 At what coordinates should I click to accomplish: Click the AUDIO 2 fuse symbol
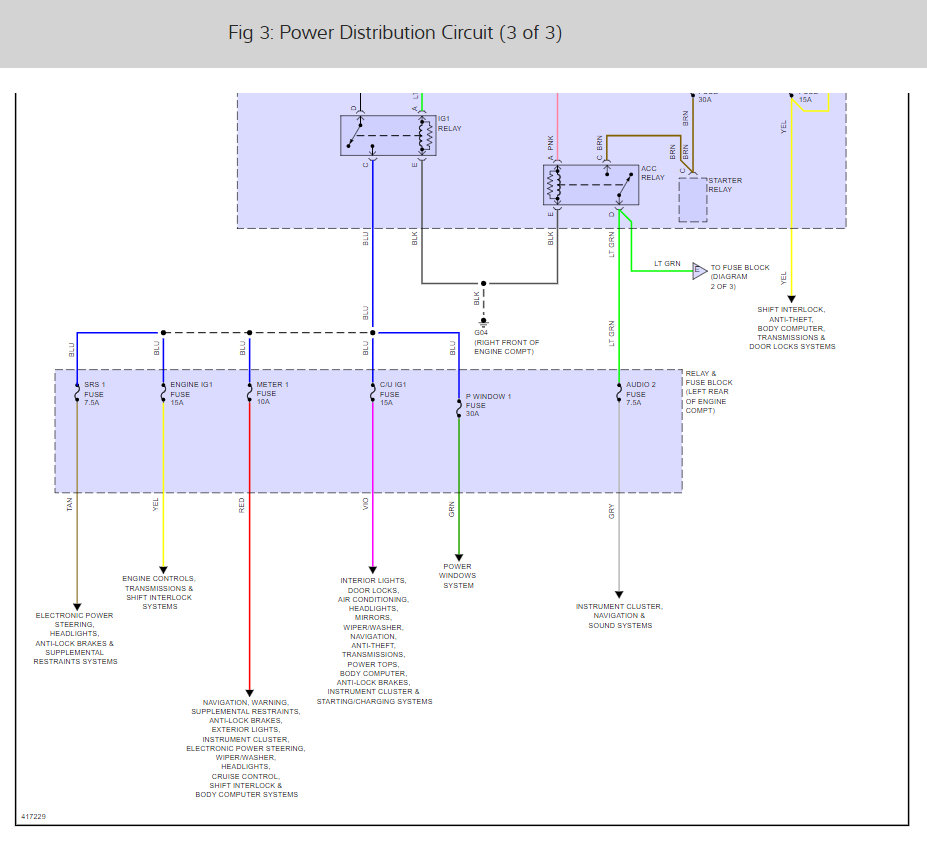619,393
